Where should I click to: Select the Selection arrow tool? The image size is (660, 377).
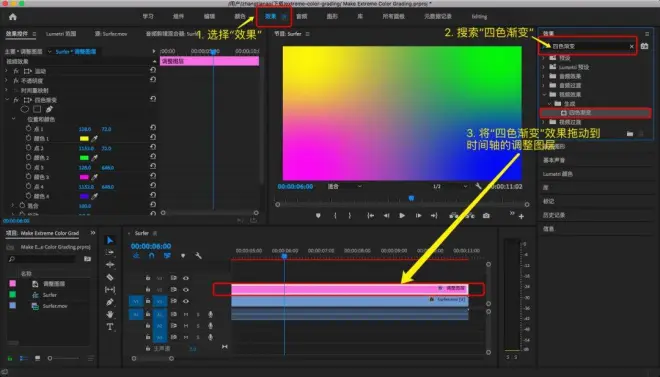(110, 240)
